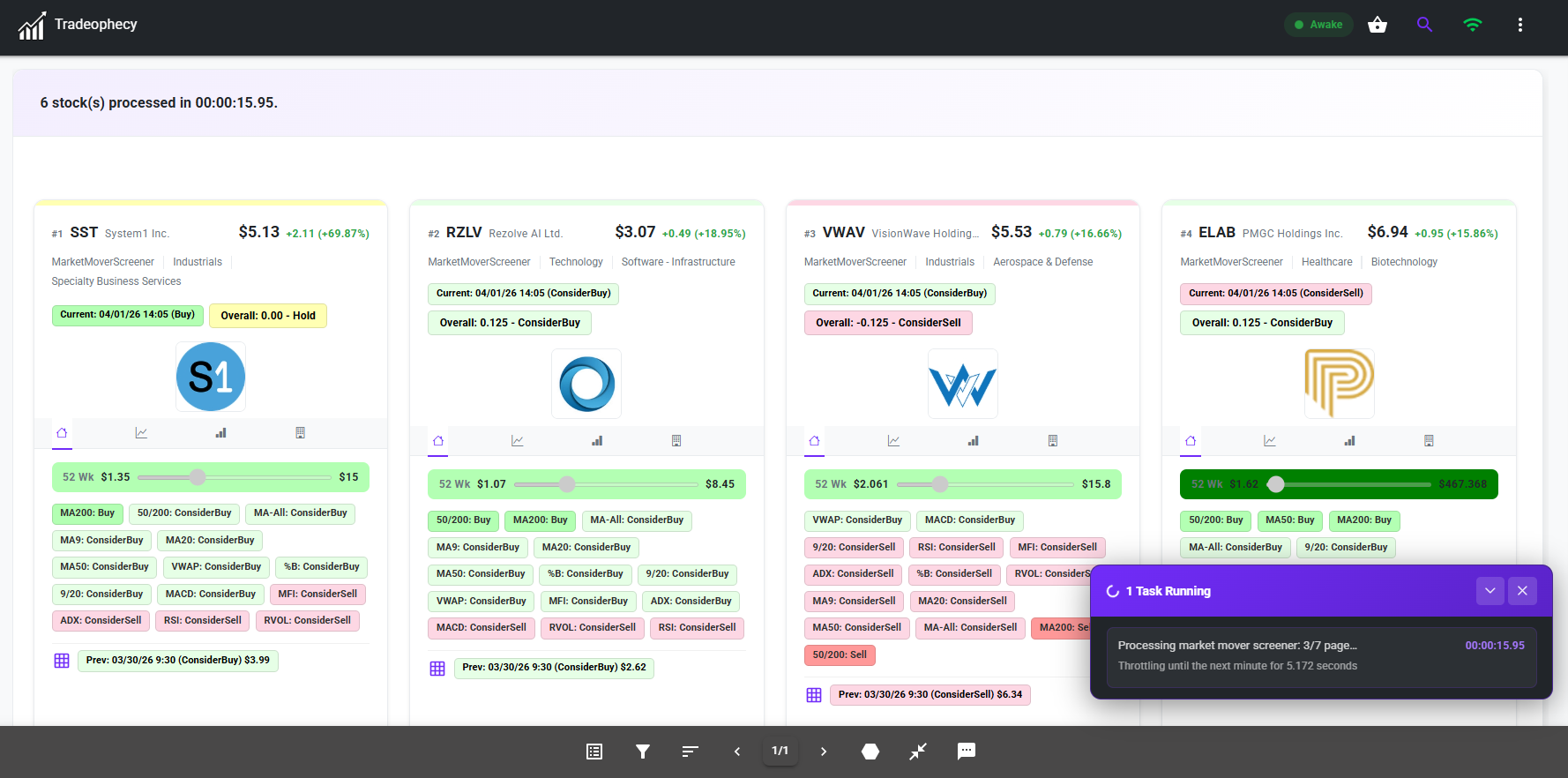Open the grid table icon on SST card

tap(62, 661)
